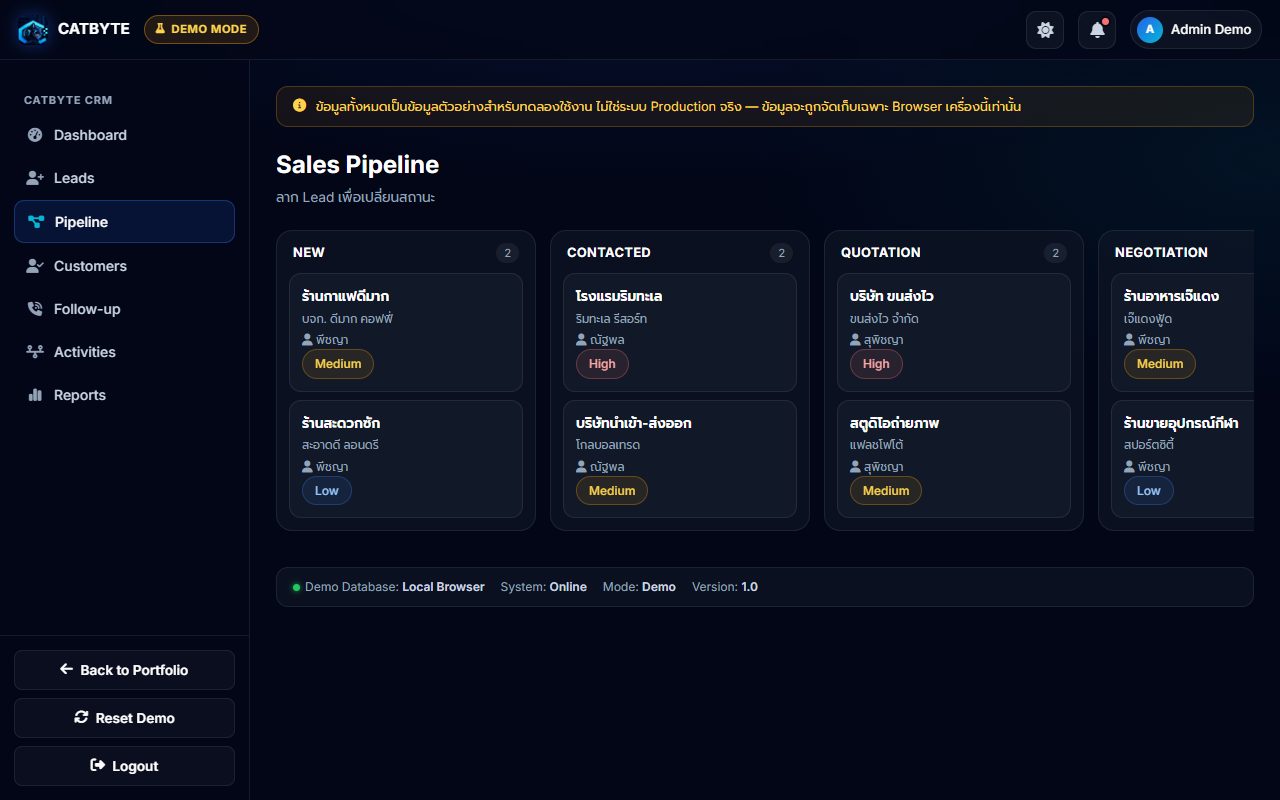Image resolution: width=1280 pixels, height=800 pixels.
Task: Go to the Dashboard menu item
Action: [x=124, y=135]
